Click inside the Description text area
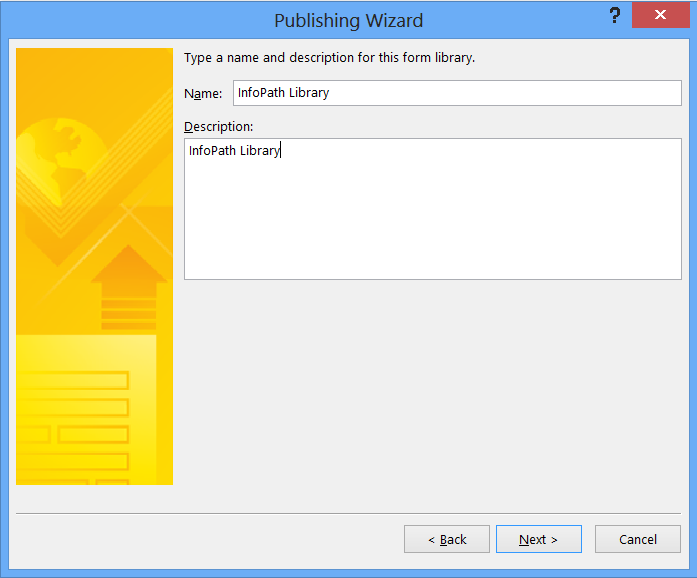This screenshot has width=697, height=578. tap(433, 209)
